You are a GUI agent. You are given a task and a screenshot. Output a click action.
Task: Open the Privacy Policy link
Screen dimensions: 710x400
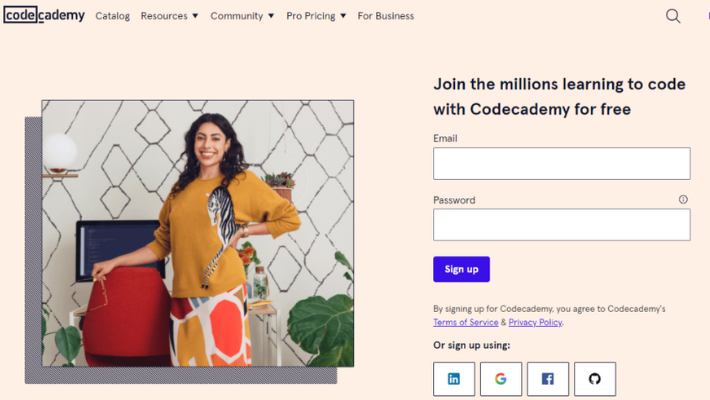535,322
